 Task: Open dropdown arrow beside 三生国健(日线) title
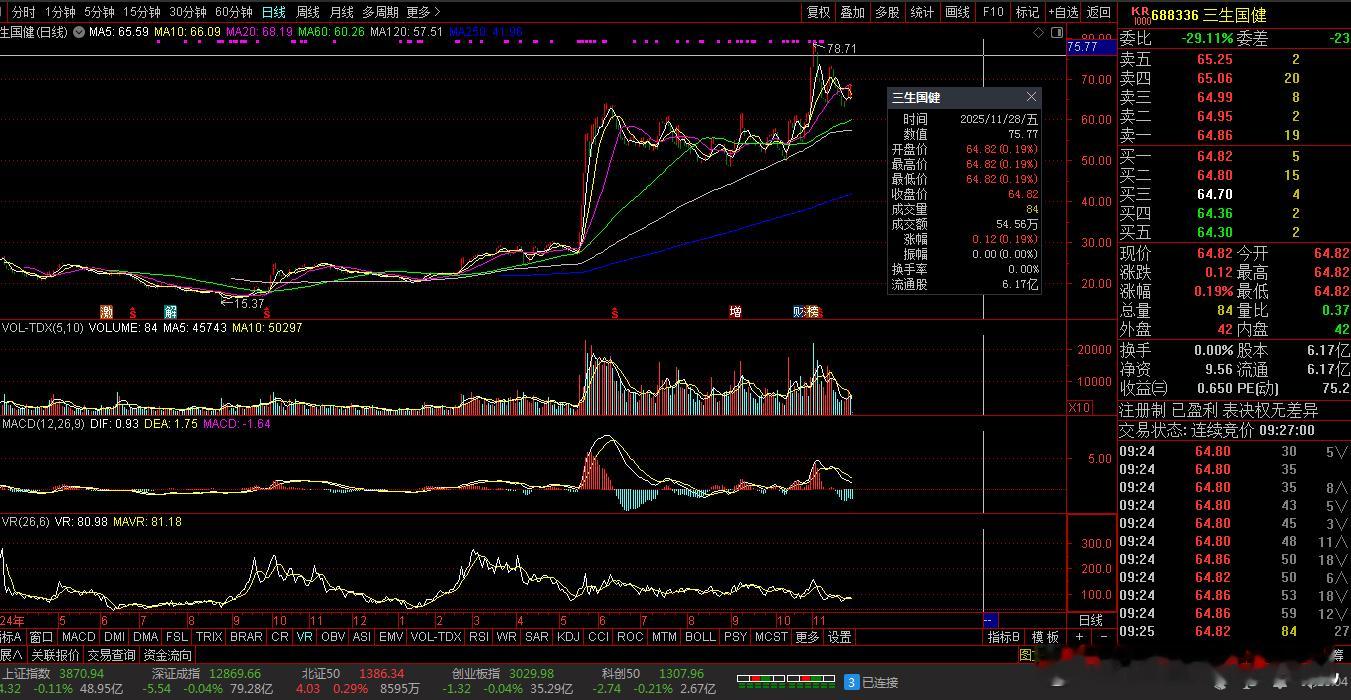(78, 32)
